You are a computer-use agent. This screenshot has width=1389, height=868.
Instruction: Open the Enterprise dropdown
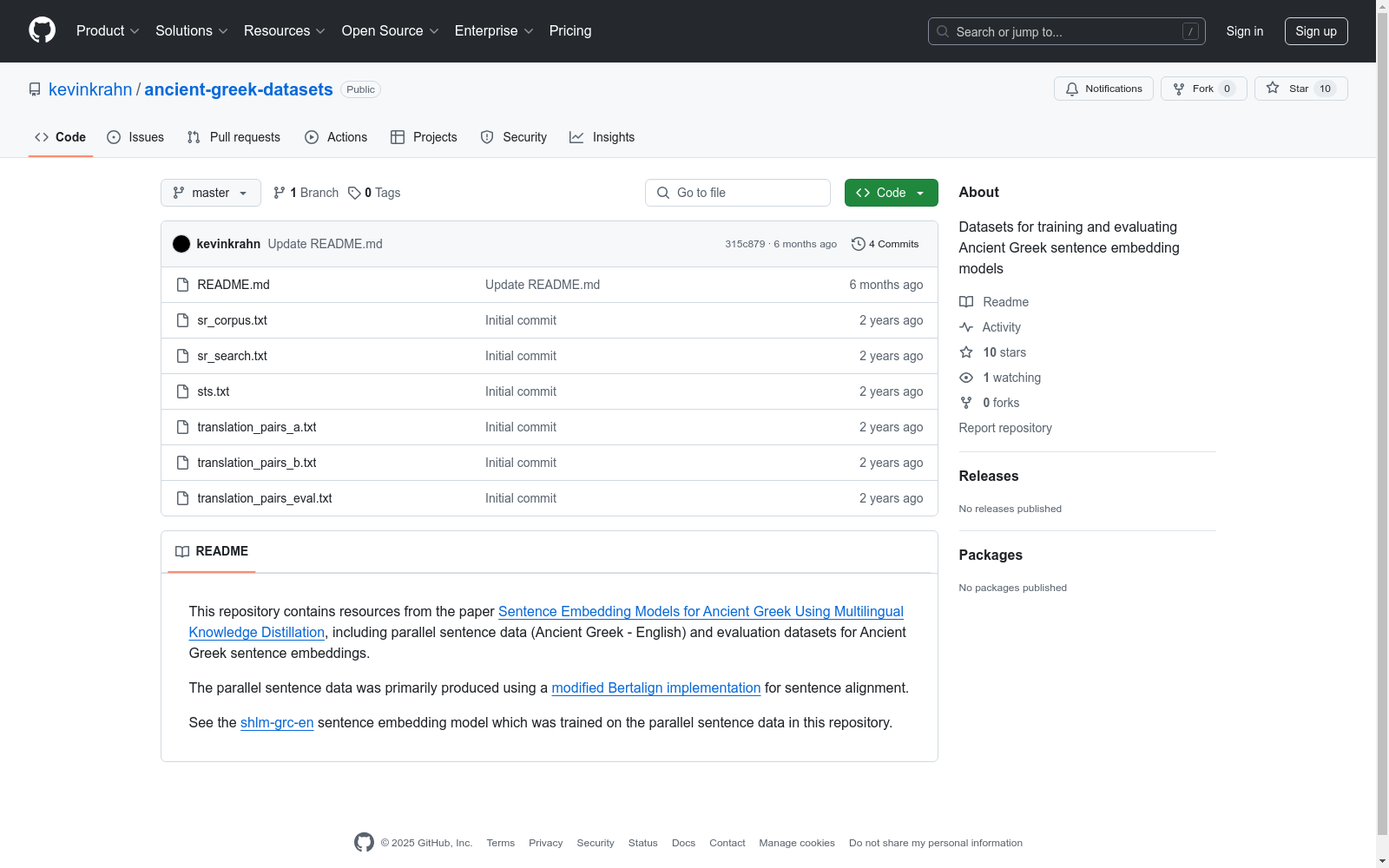(x=494, y=31)
